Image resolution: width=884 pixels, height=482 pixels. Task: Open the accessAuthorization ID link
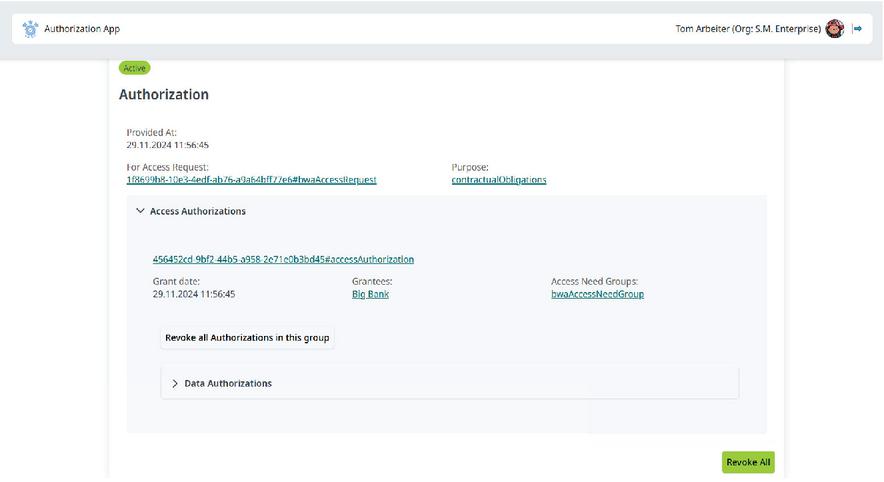coord(283,260)
